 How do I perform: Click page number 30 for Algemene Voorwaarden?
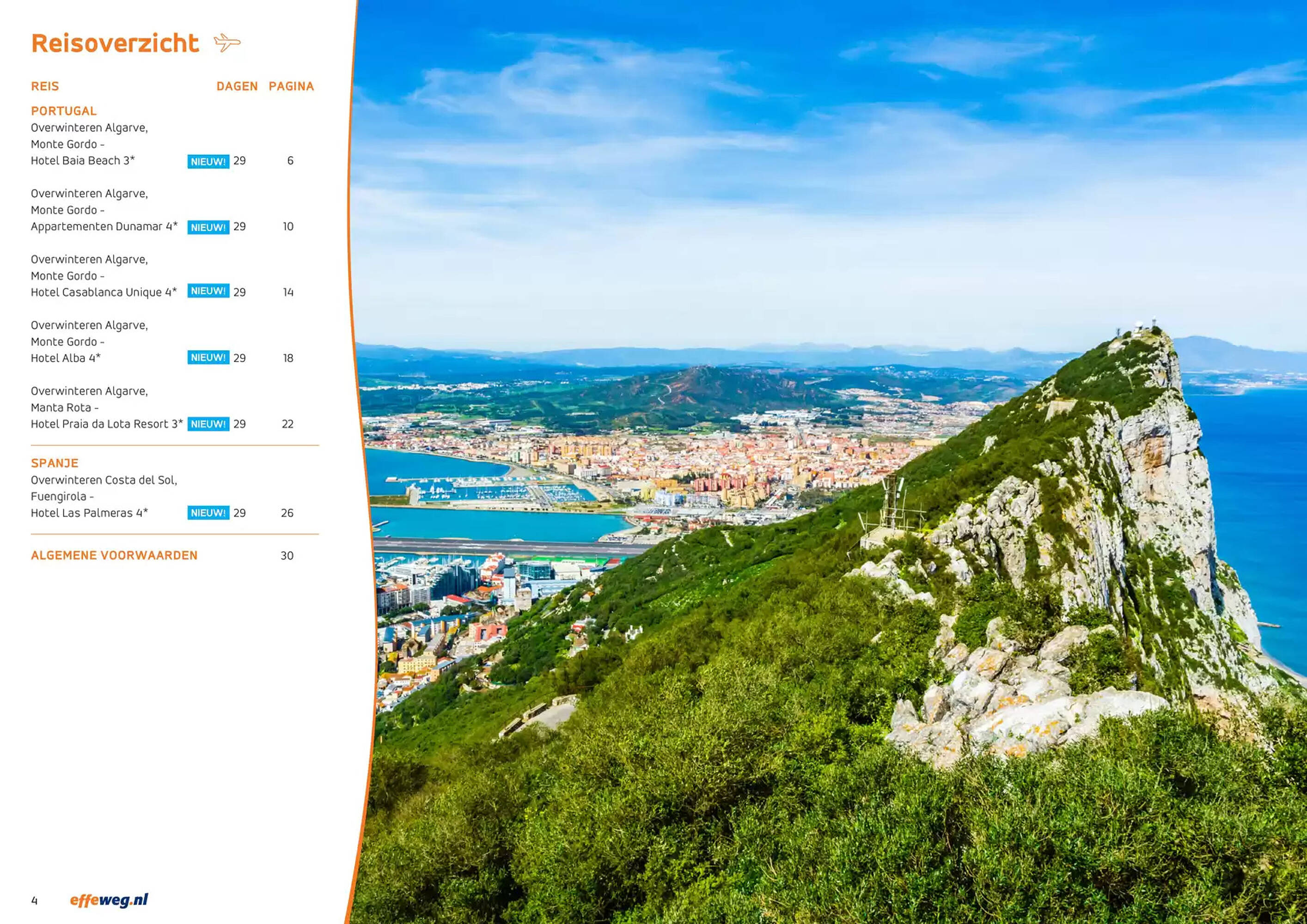coord(287,556)
